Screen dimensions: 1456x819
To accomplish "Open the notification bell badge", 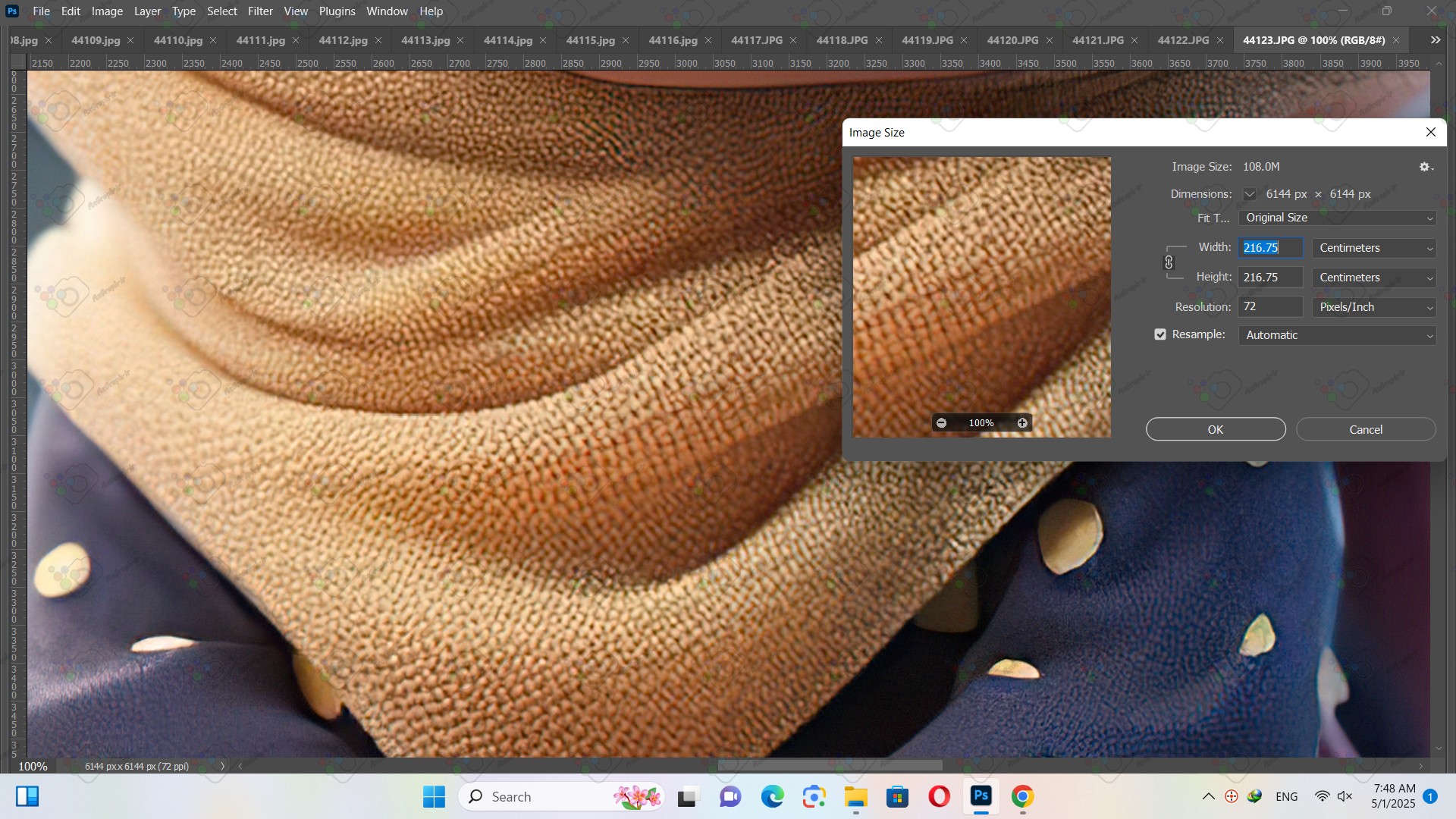I will click(x=1430, y=796).
